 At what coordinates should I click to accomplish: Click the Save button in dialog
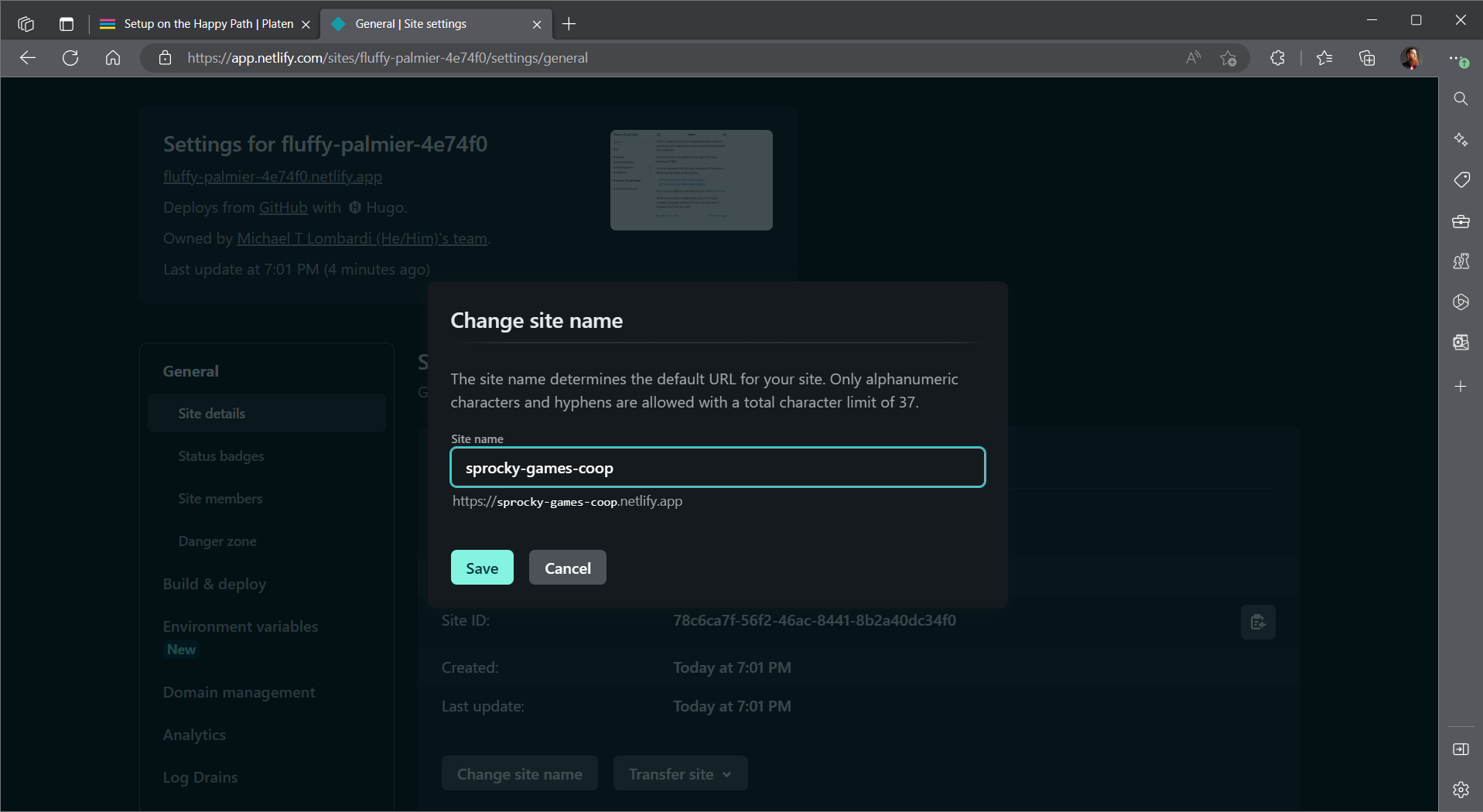tap(481, 568)
